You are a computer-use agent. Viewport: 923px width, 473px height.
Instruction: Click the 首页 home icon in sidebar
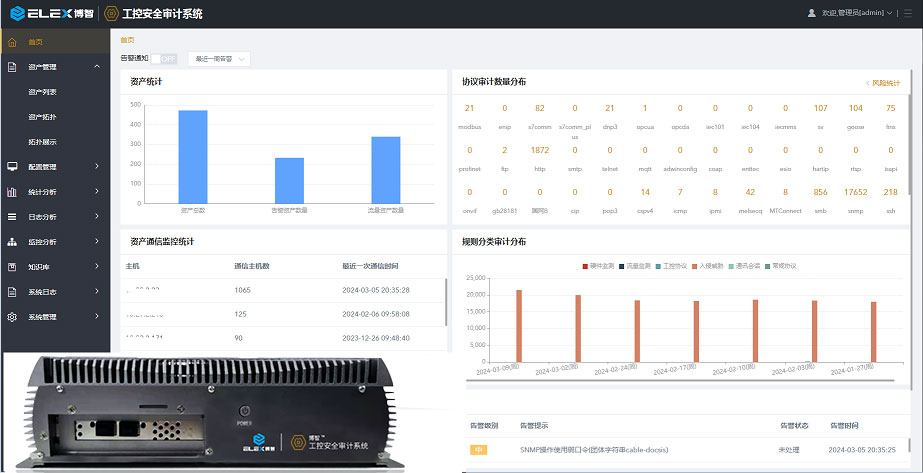click(x=12, y=42)
